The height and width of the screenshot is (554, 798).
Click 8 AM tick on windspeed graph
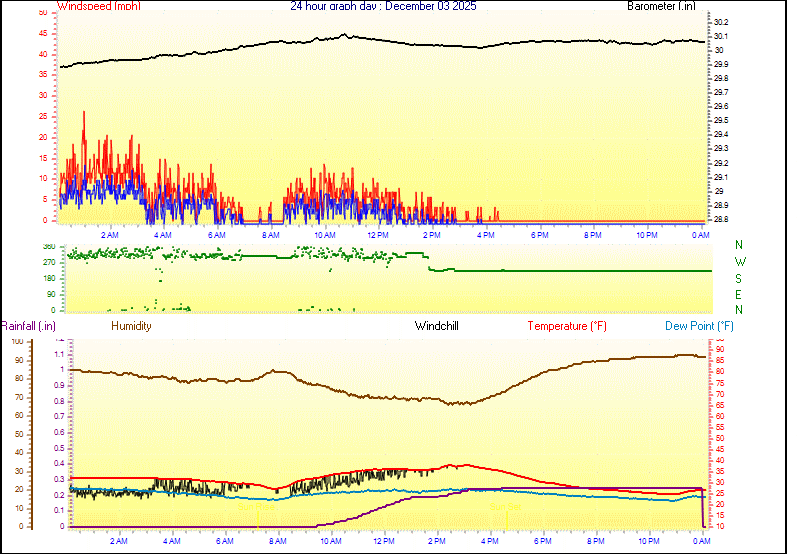(x=270, y=234)
